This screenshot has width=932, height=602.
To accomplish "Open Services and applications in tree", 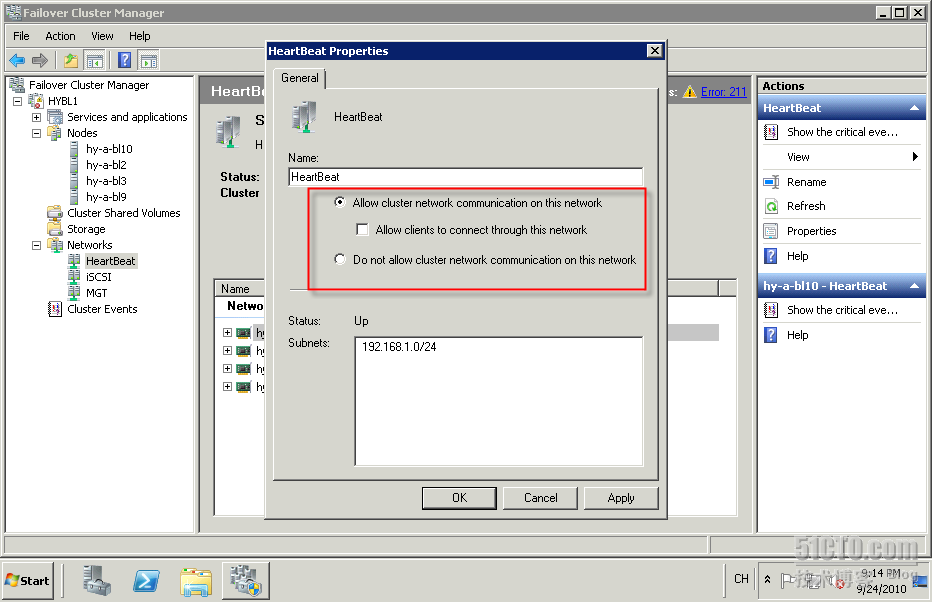I will pos(127,117).
